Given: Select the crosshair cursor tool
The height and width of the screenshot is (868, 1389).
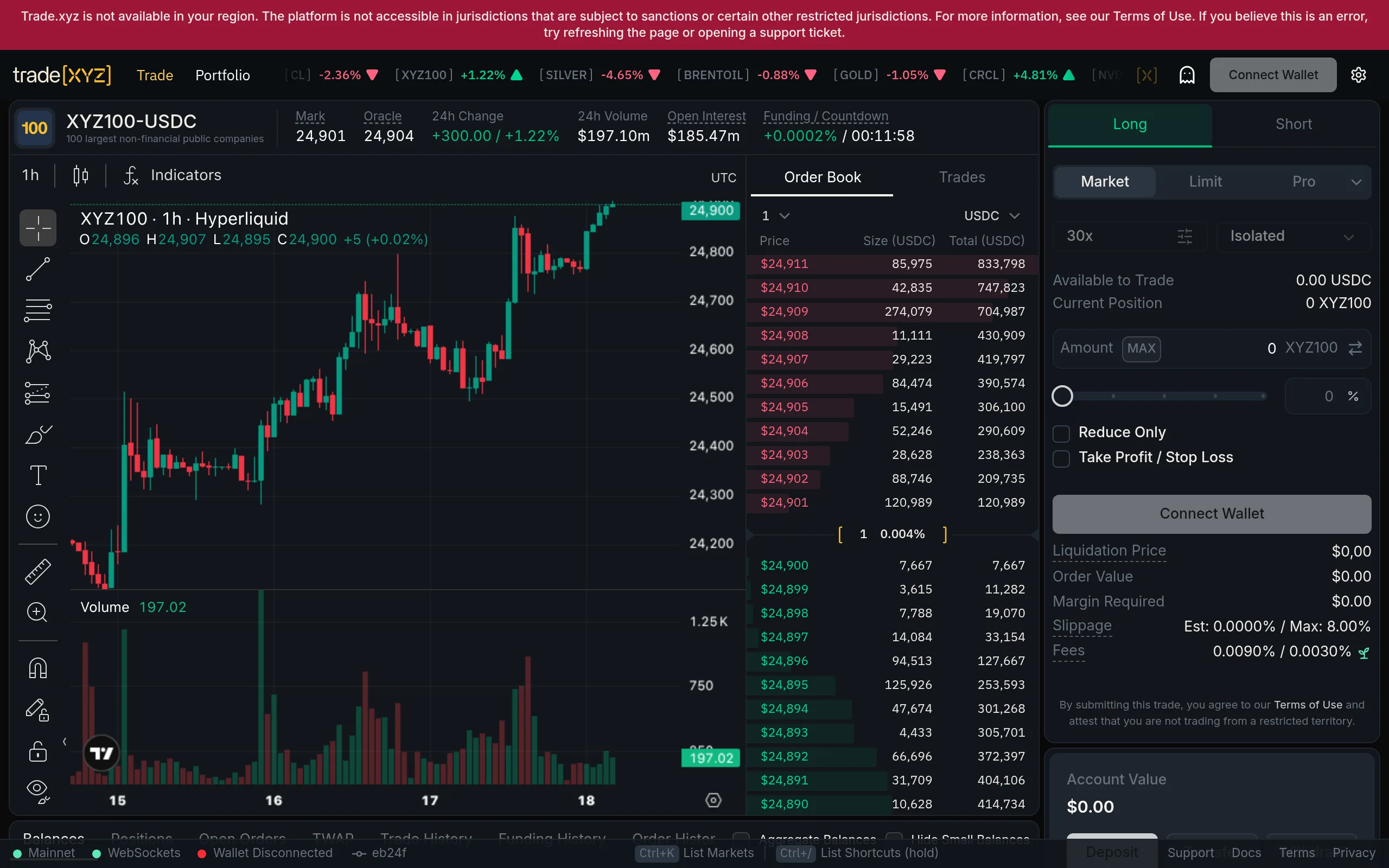Looking at the screenshot, I should [38, 228].
